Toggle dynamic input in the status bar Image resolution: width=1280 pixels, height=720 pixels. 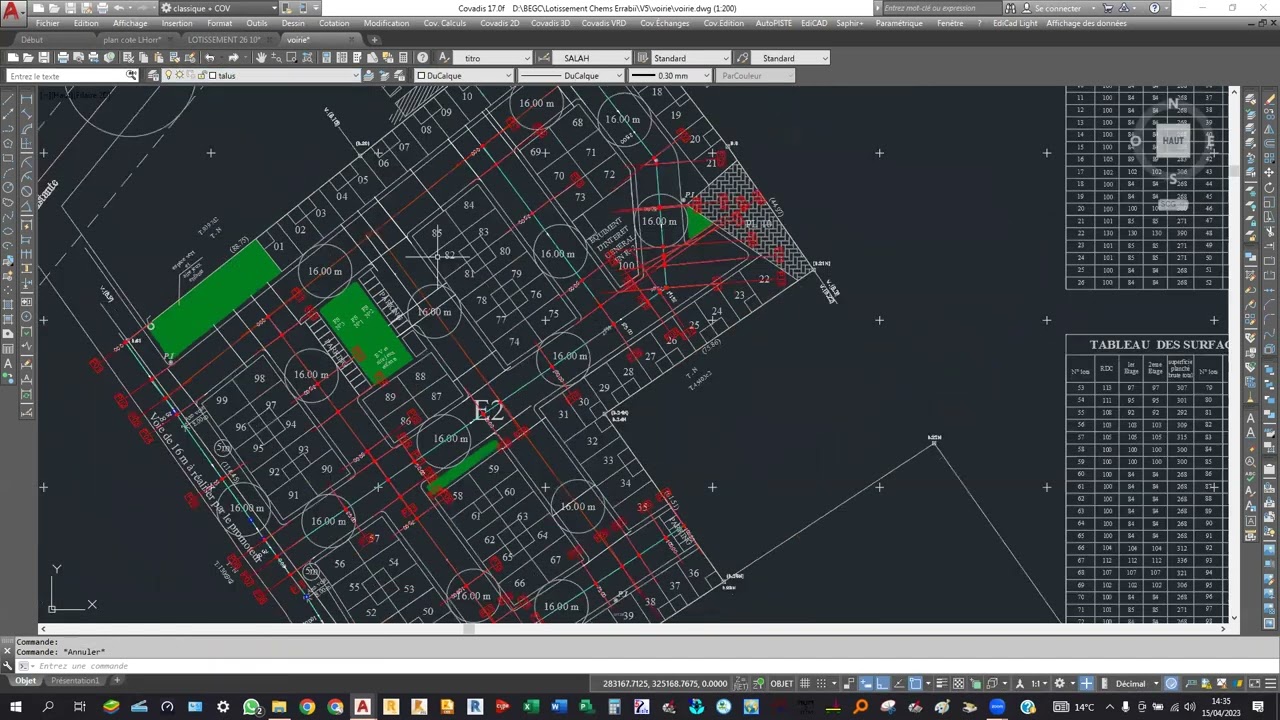pyautogui.click(x=866, y=684)
